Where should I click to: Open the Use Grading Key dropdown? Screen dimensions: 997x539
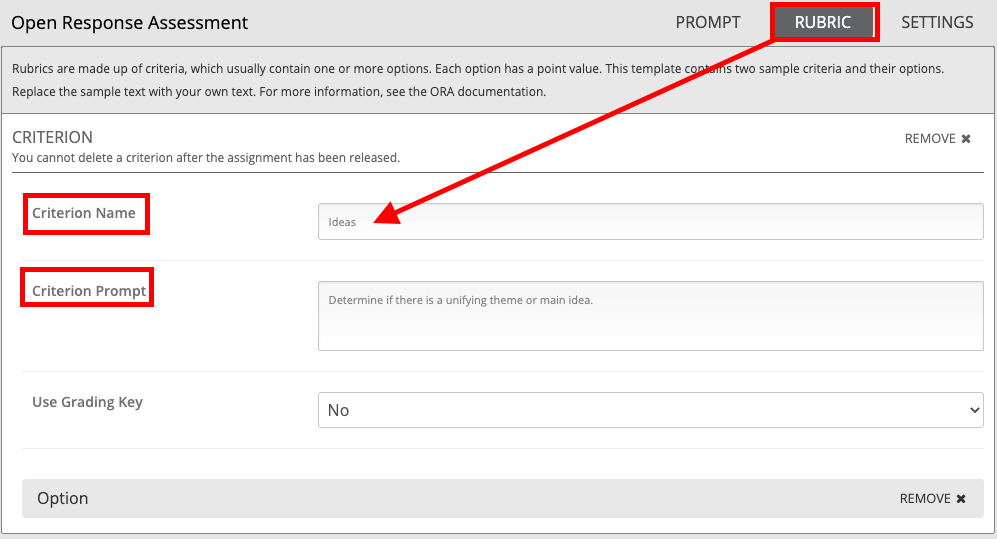tap(650, 410)
